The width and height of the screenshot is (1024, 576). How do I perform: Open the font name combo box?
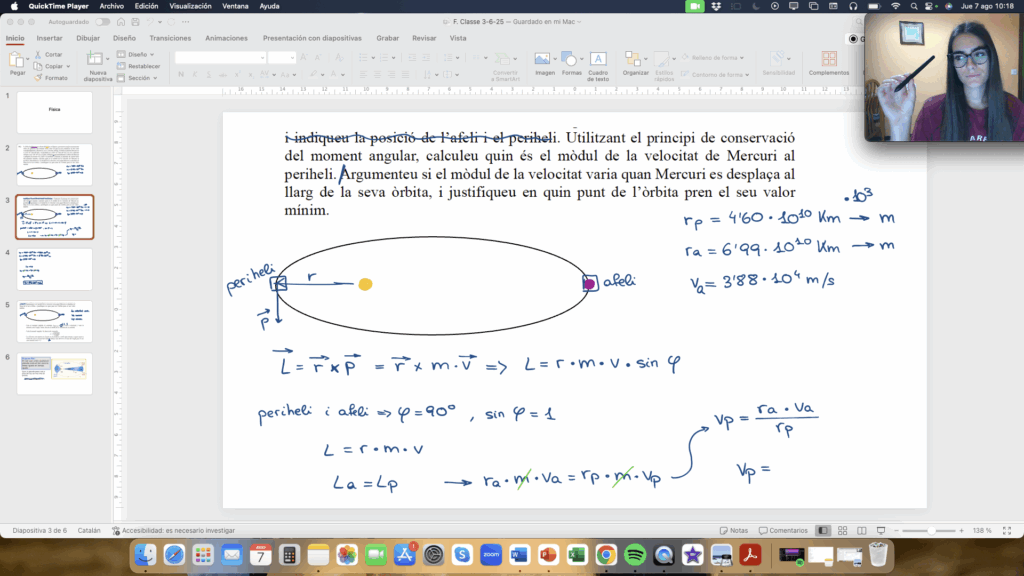click(x=220, y=57)
